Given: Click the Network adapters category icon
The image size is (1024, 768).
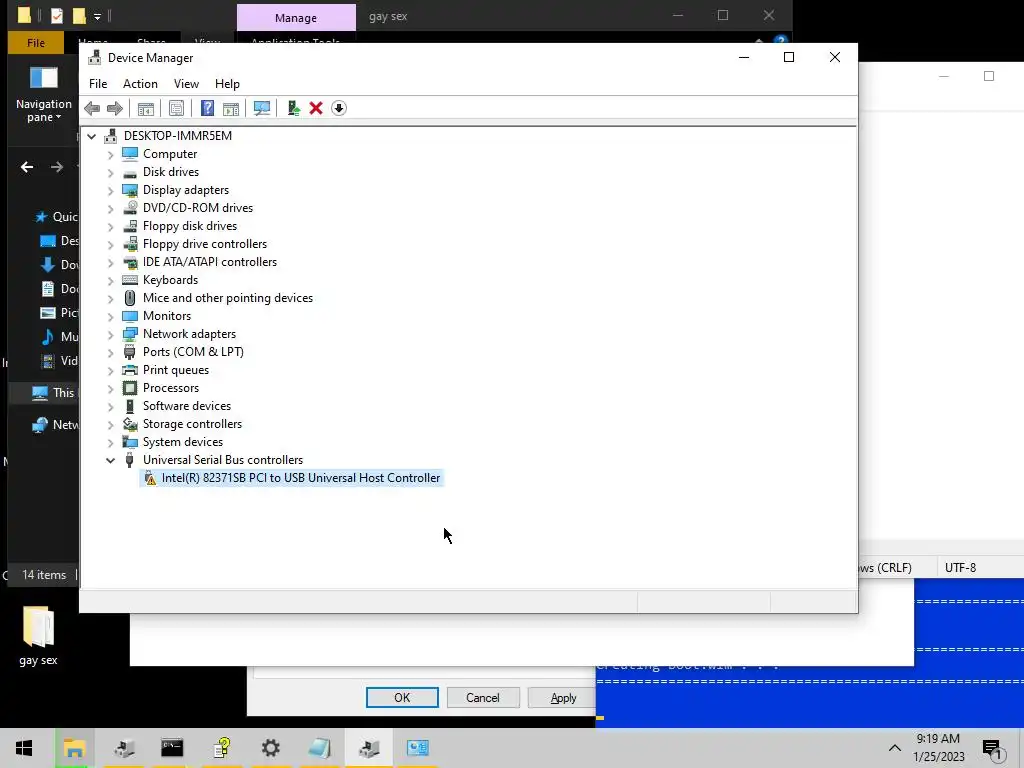Looking at the screenshot, I should pos(130,334).
